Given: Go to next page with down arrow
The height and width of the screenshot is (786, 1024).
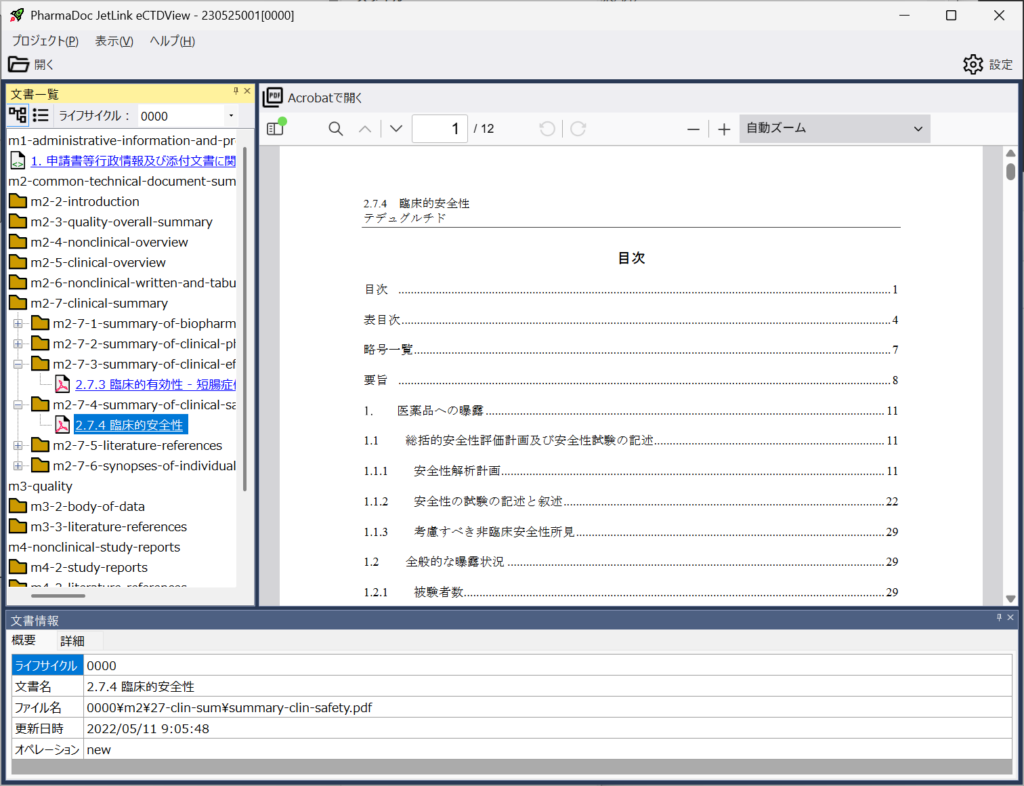Looking at the screenshot, I should [396, 129].
